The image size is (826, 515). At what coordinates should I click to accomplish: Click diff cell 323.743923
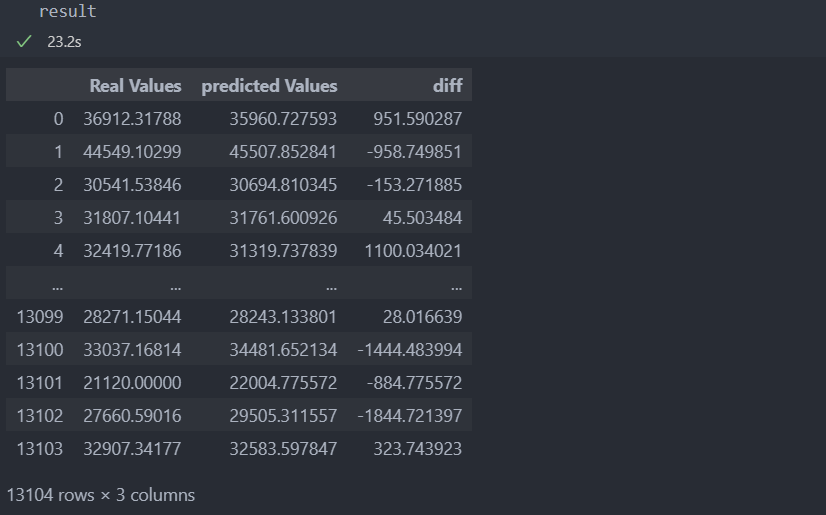click(418, 449)
